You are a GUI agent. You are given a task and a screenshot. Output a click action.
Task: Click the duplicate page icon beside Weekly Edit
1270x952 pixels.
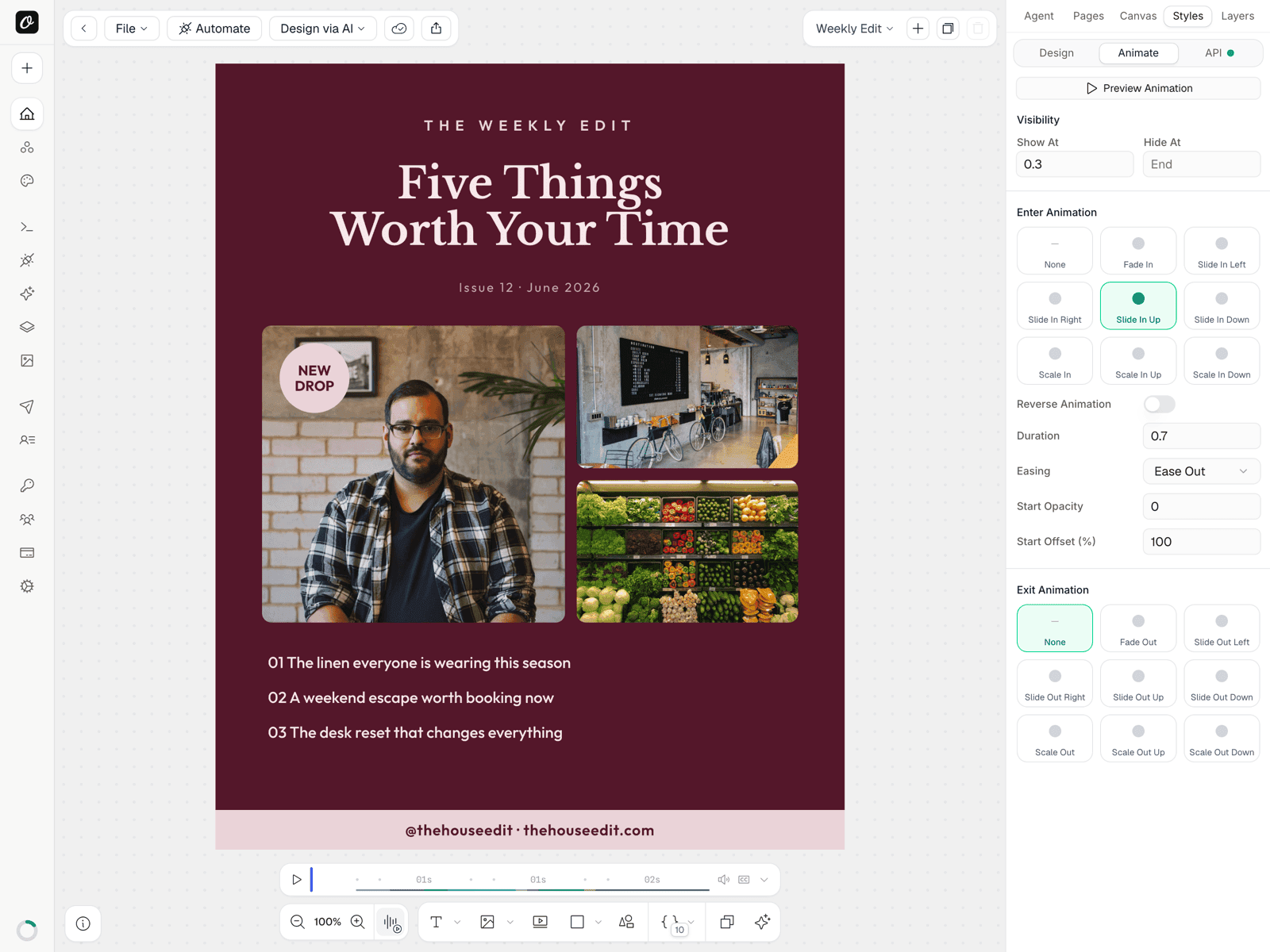click(948, 29)
